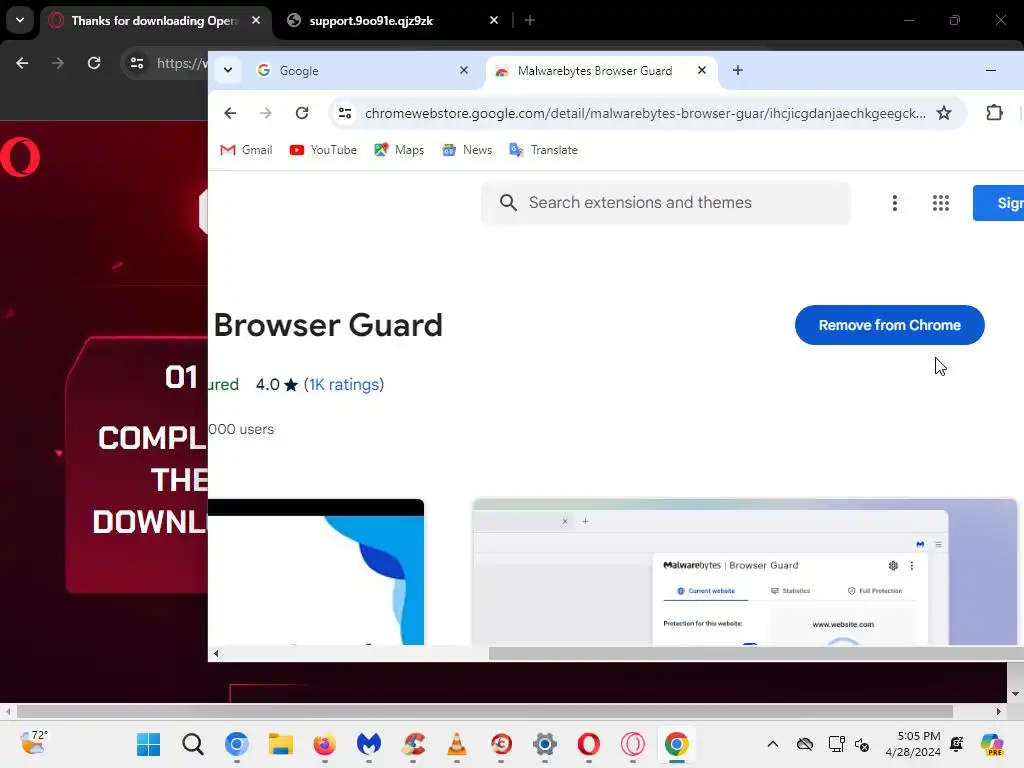Expand Chrome's tab search dropdown
The image size is (1024, 768).
[228, 70]
